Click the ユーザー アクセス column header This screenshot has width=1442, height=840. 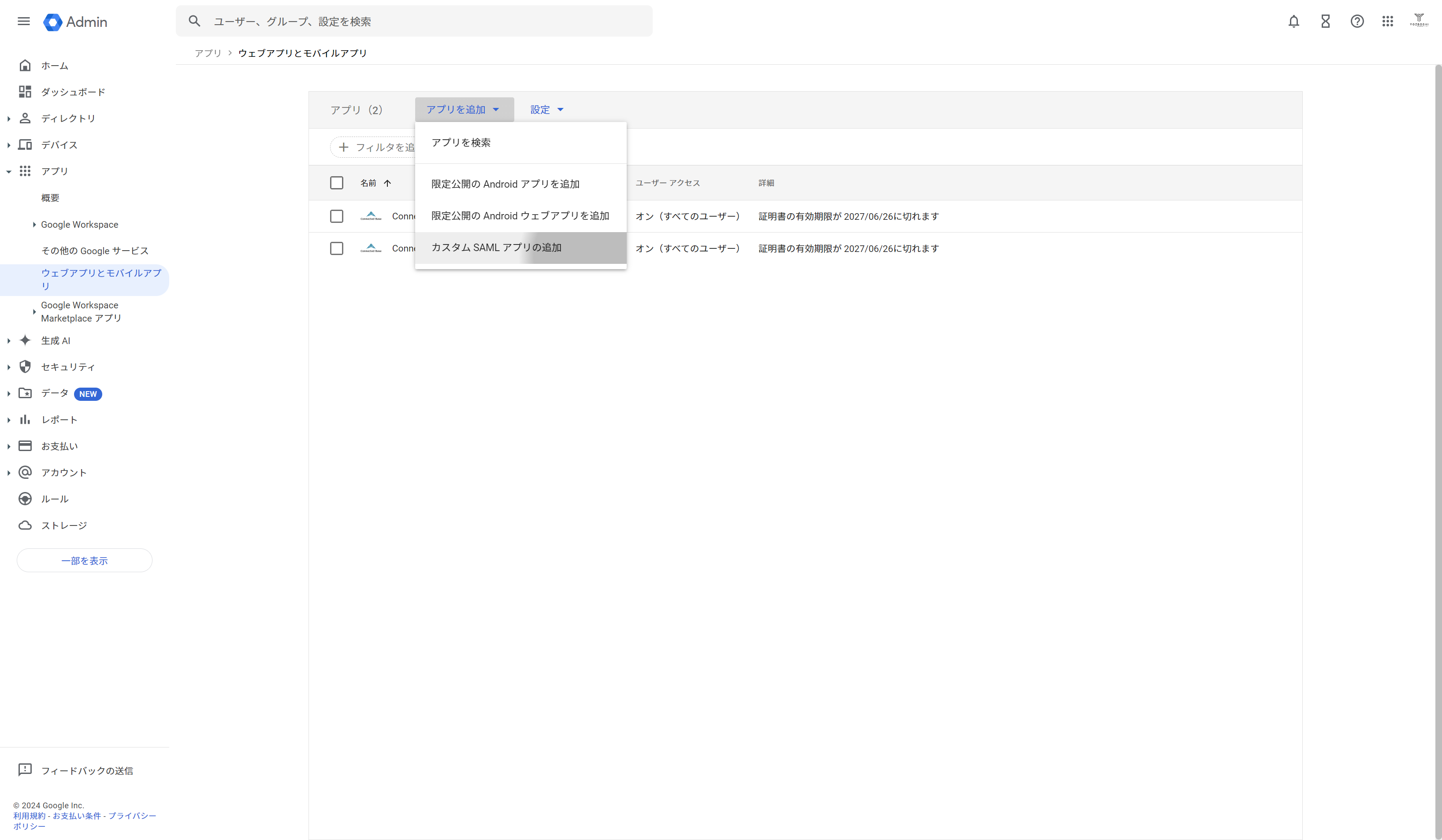pyautogui.click(x=668, y=183)
